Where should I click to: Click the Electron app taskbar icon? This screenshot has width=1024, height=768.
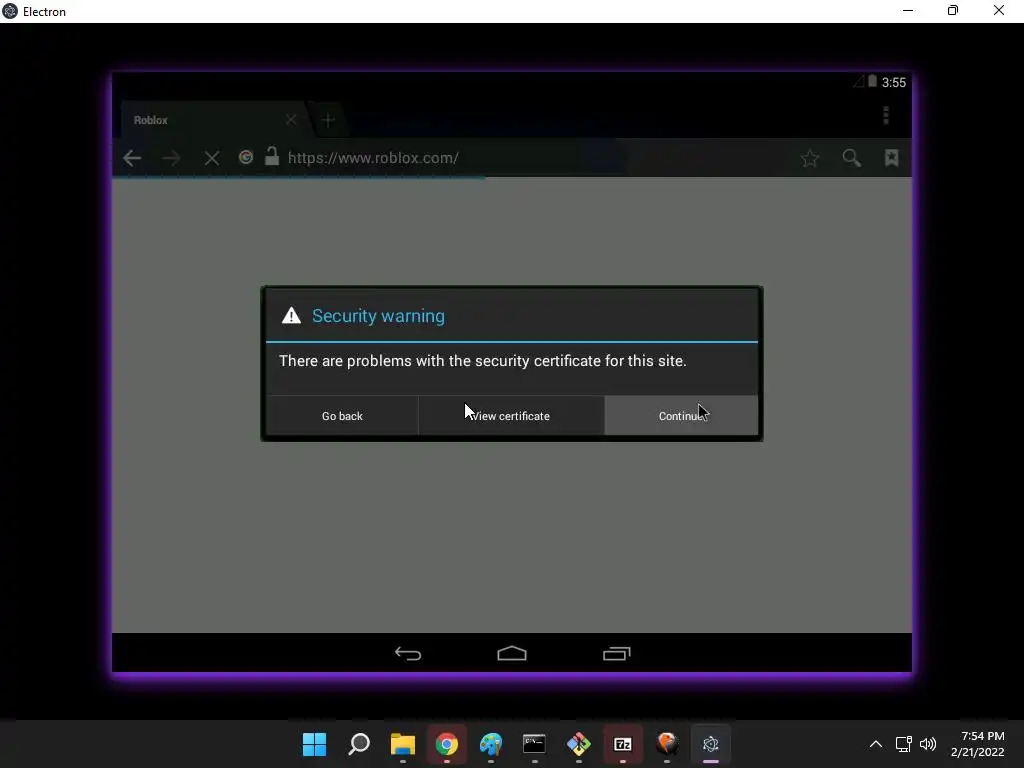[711, 744]
